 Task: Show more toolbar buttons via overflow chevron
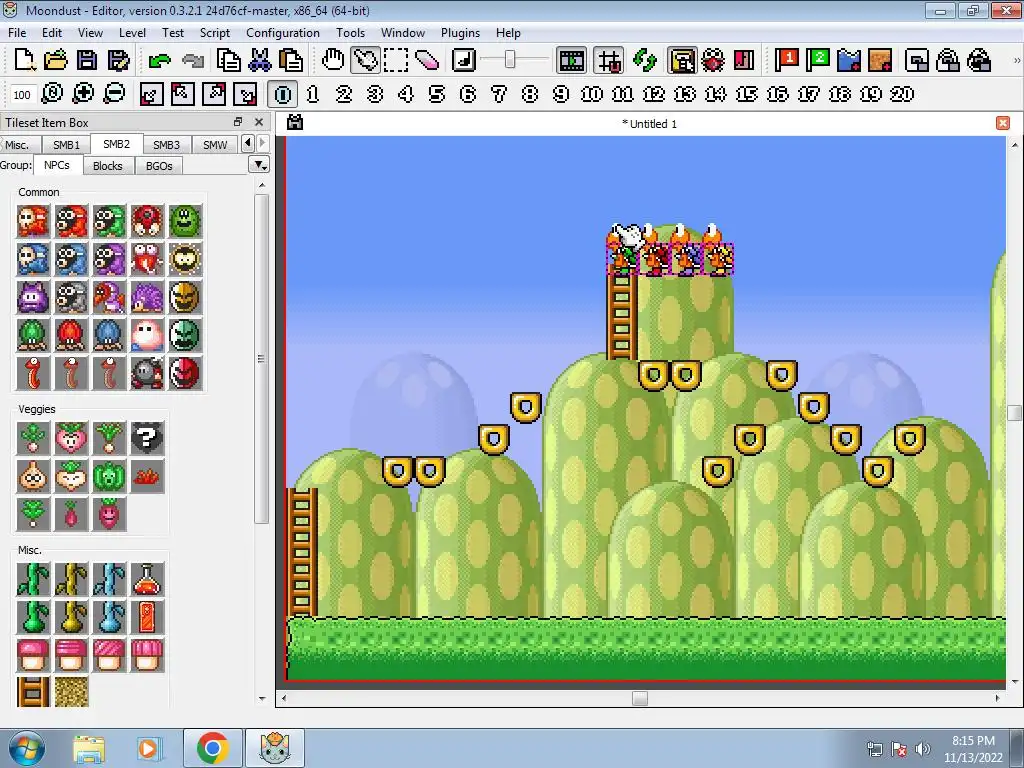[1016, 60]
